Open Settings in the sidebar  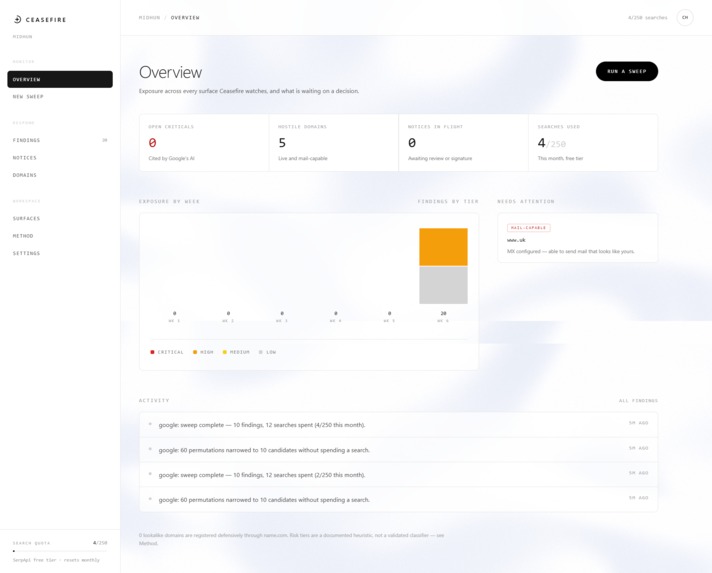[x=60, y=253]
